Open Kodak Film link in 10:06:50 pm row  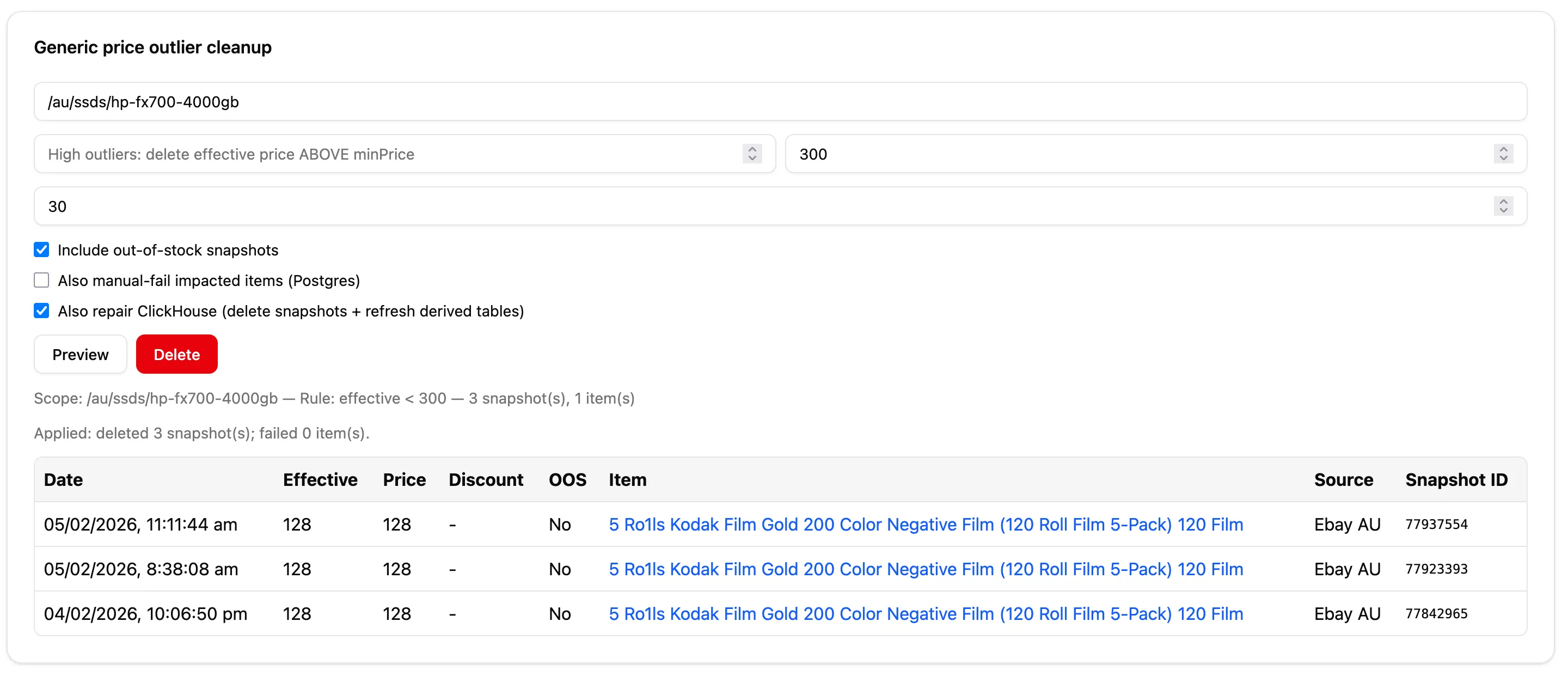[925, 614]
